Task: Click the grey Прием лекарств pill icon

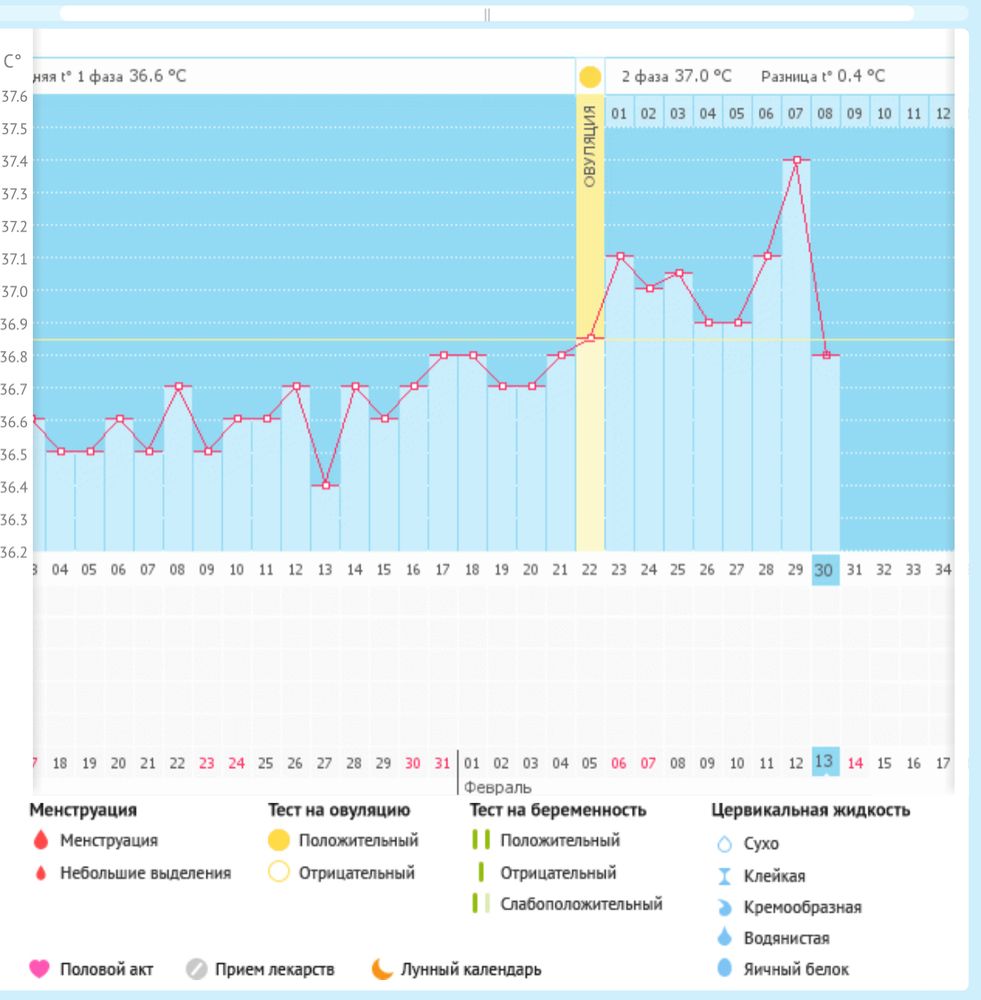Action: click(x=196, y=969)
